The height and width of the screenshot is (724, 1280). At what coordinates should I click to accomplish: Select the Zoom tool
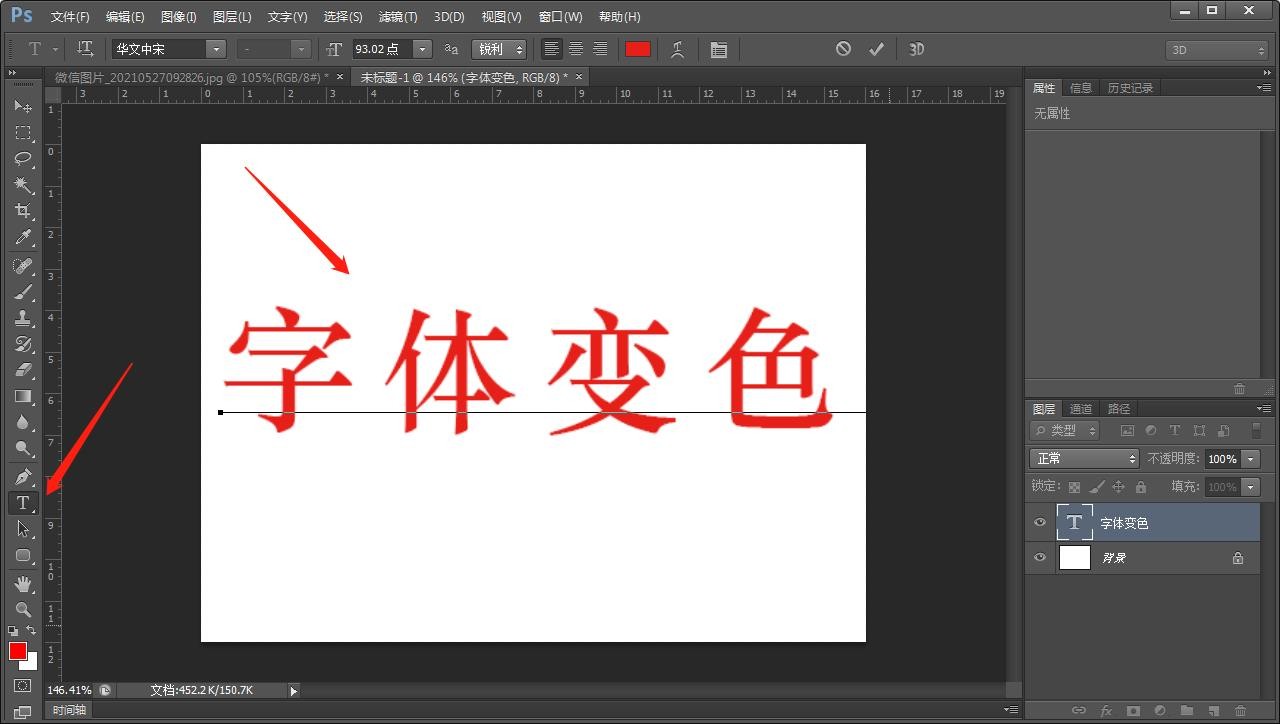click(x=22, y=610)
